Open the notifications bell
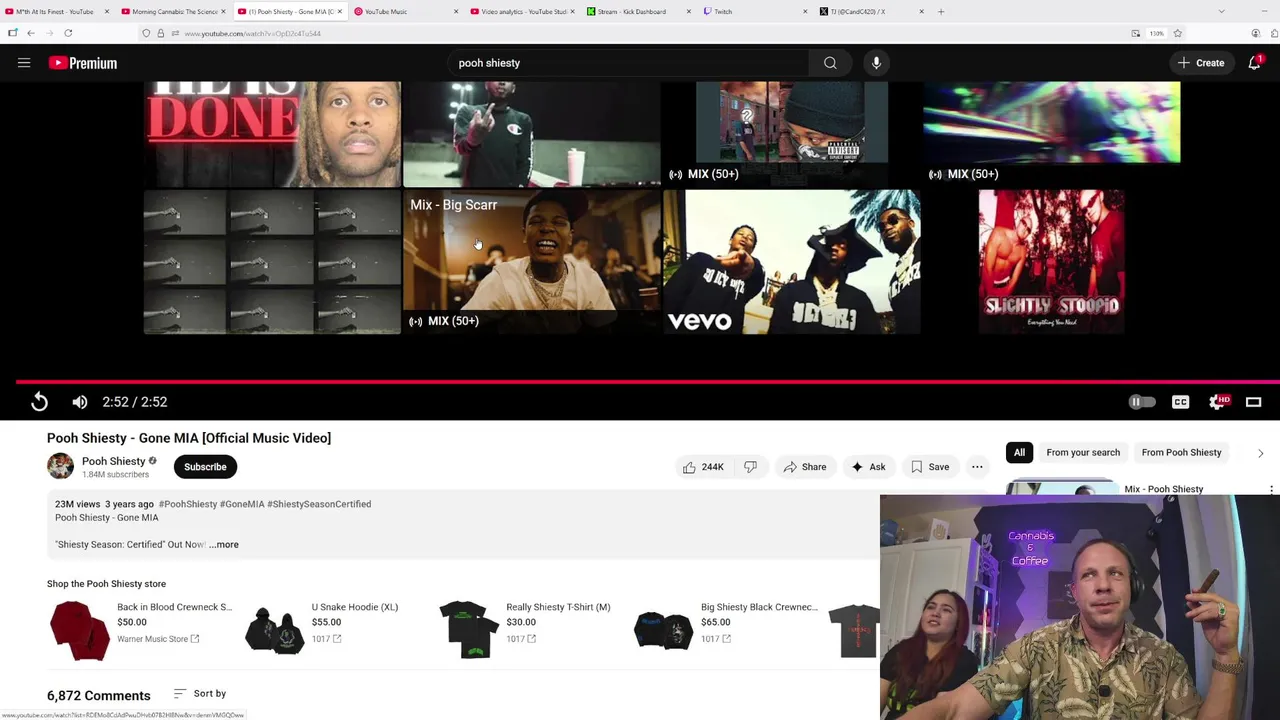The height and width of the screenshot is (720, 1280). click(x=1255, y=63)
